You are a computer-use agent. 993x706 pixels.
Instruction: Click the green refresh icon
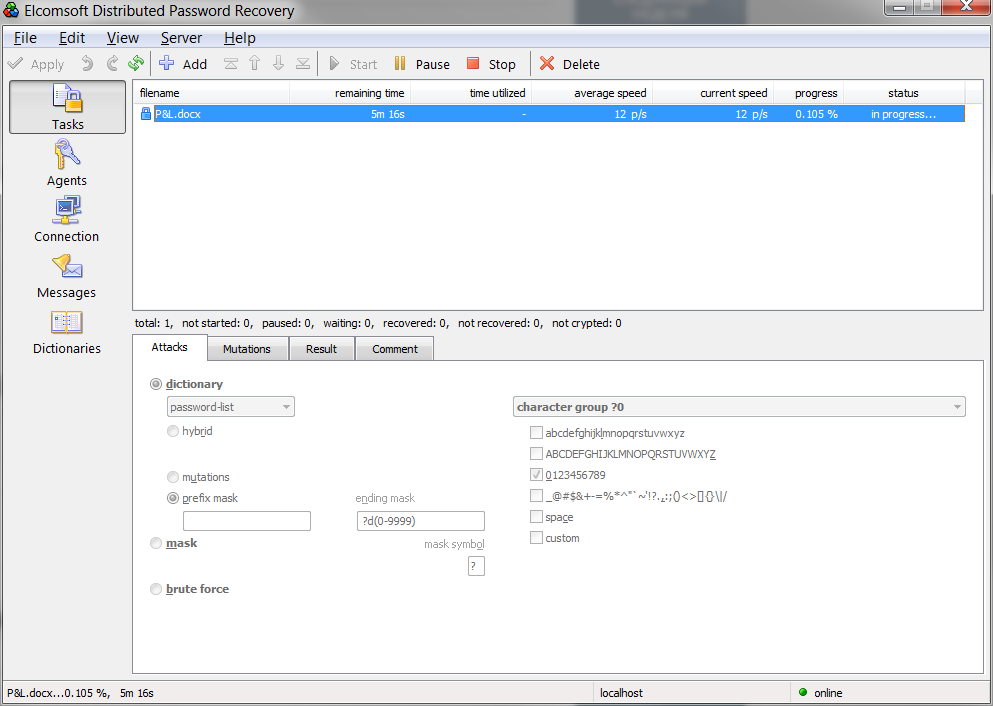tap(136, 63)
